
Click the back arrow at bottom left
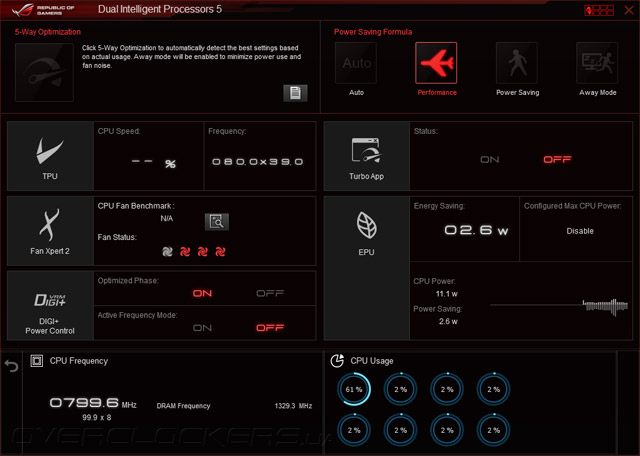tap(11, 366)
